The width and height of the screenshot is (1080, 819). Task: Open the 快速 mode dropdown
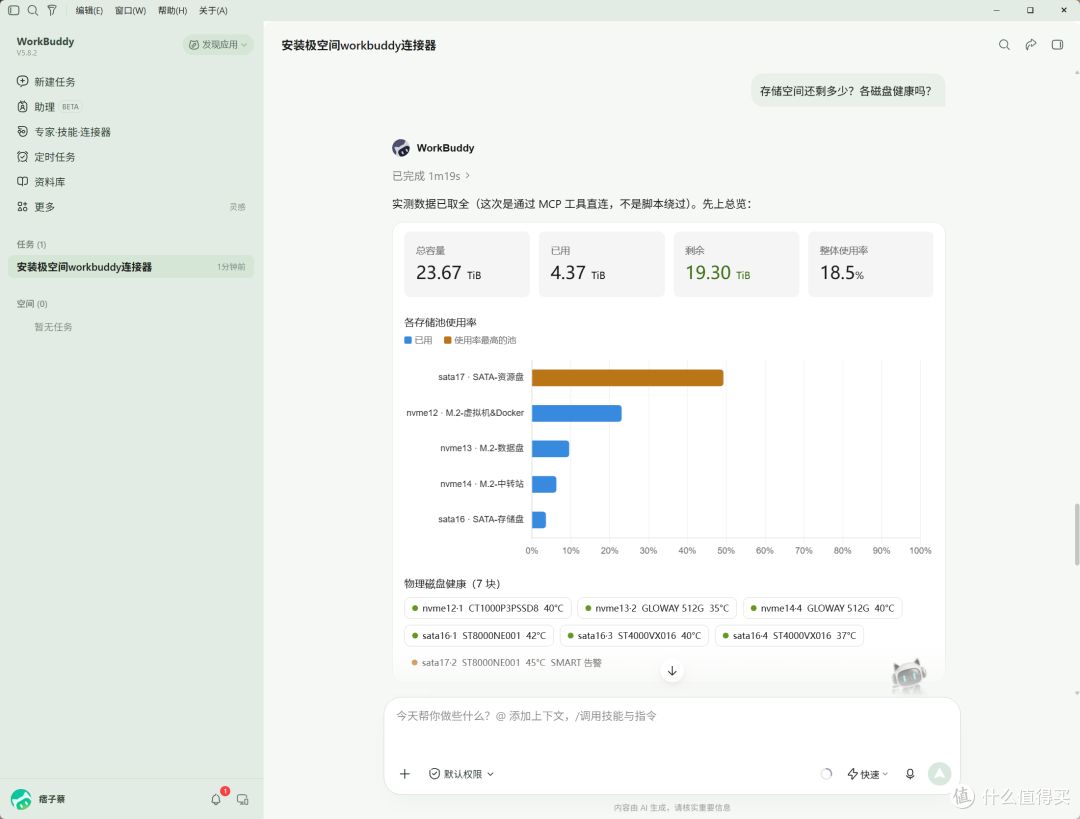coord(868,774)
